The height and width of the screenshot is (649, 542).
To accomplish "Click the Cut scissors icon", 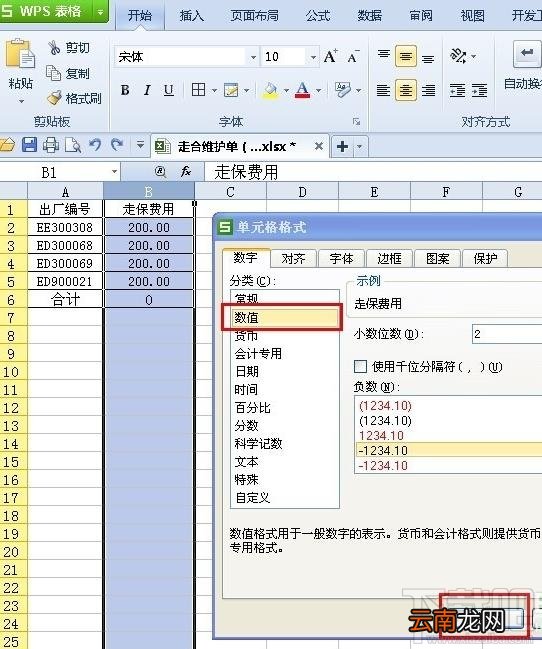I will (x=54, y=48).
